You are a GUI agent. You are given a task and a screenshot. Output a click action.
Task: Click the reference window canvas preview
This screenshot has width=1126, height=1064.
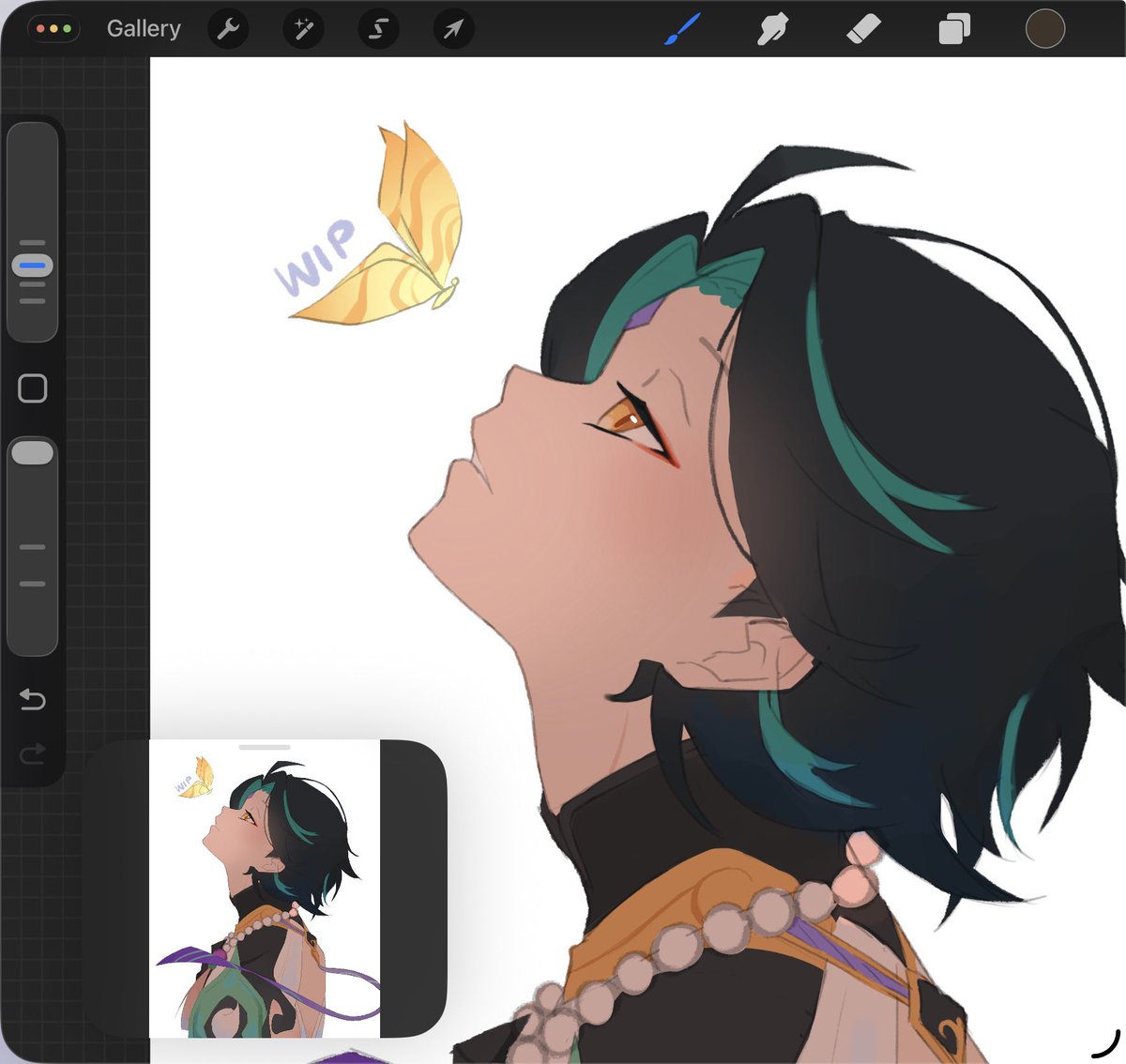tap(265, 889)
